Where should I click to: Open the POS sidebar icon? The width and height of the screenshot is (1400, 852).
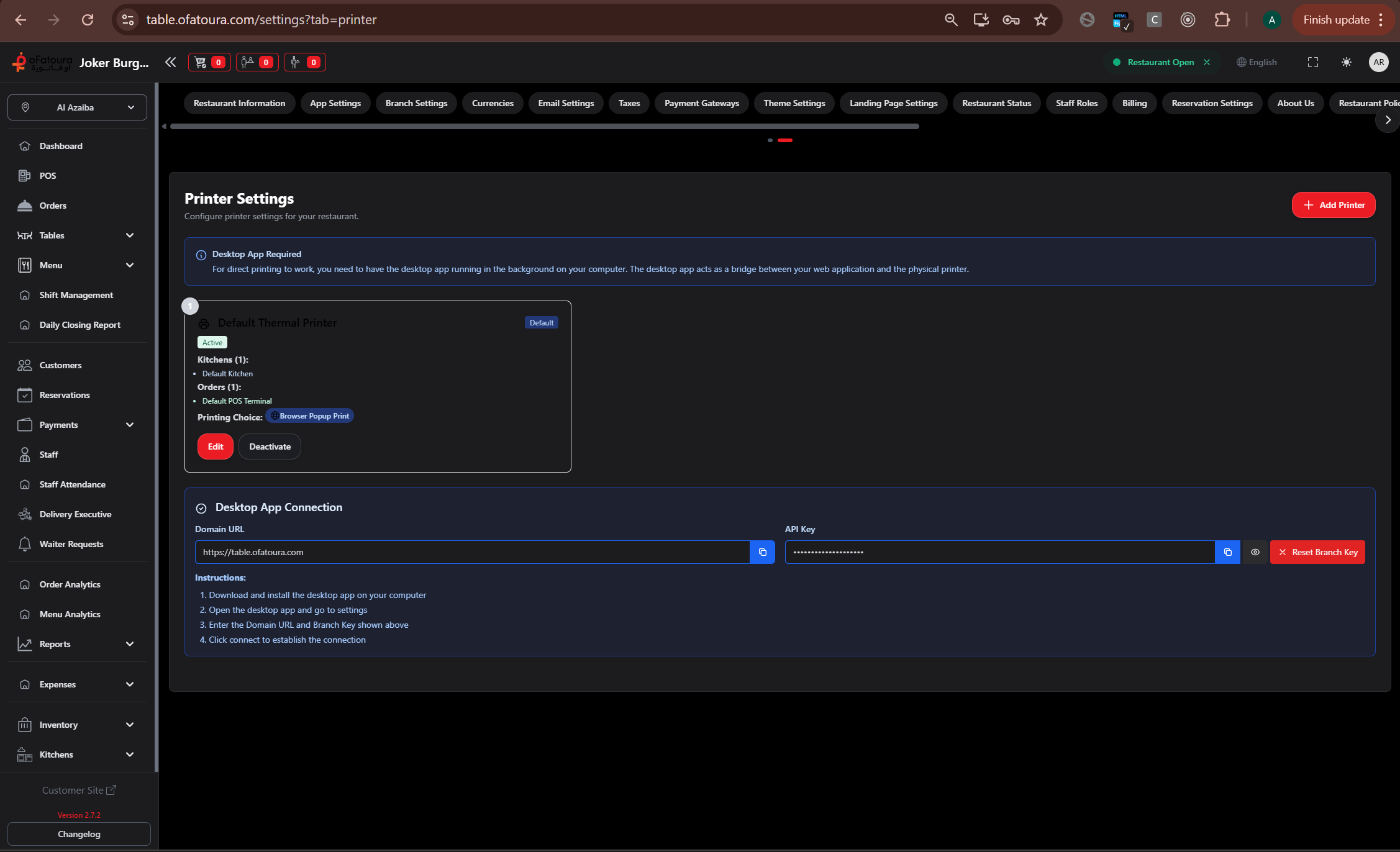click(25, 176)
